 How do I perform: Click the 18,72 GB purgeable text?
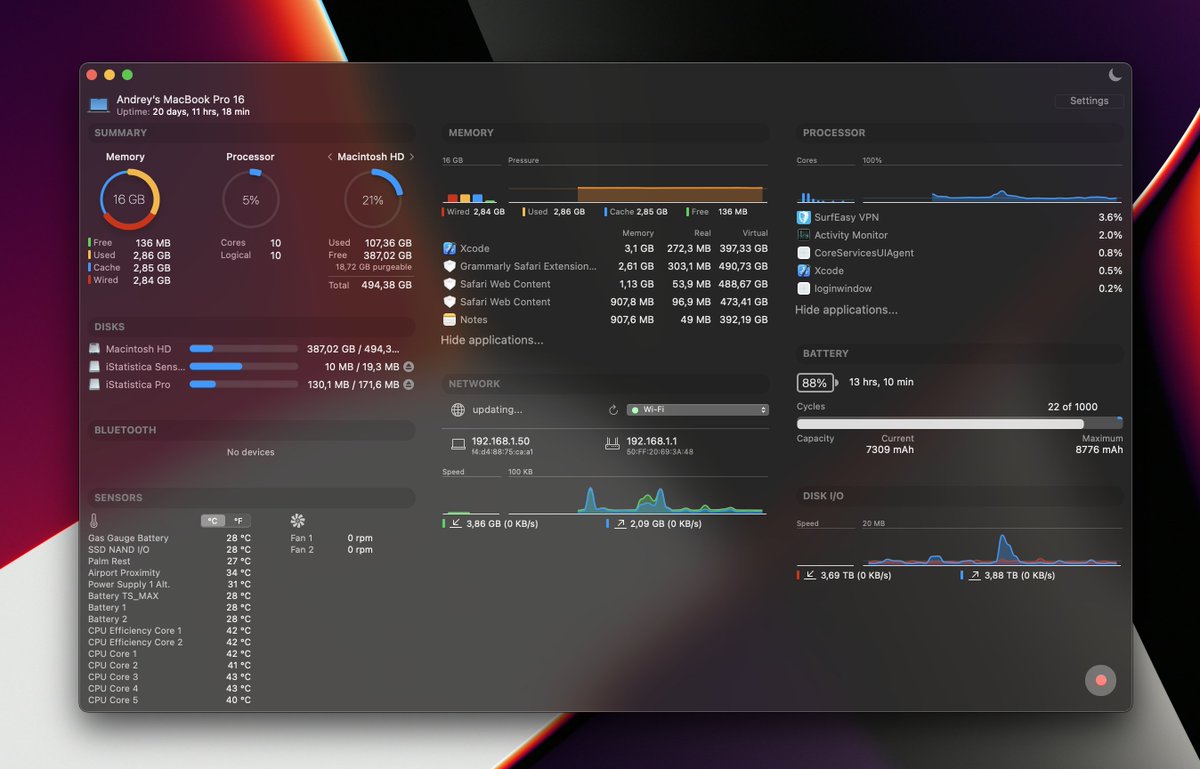pyautogui.click(x=373, y=267)
